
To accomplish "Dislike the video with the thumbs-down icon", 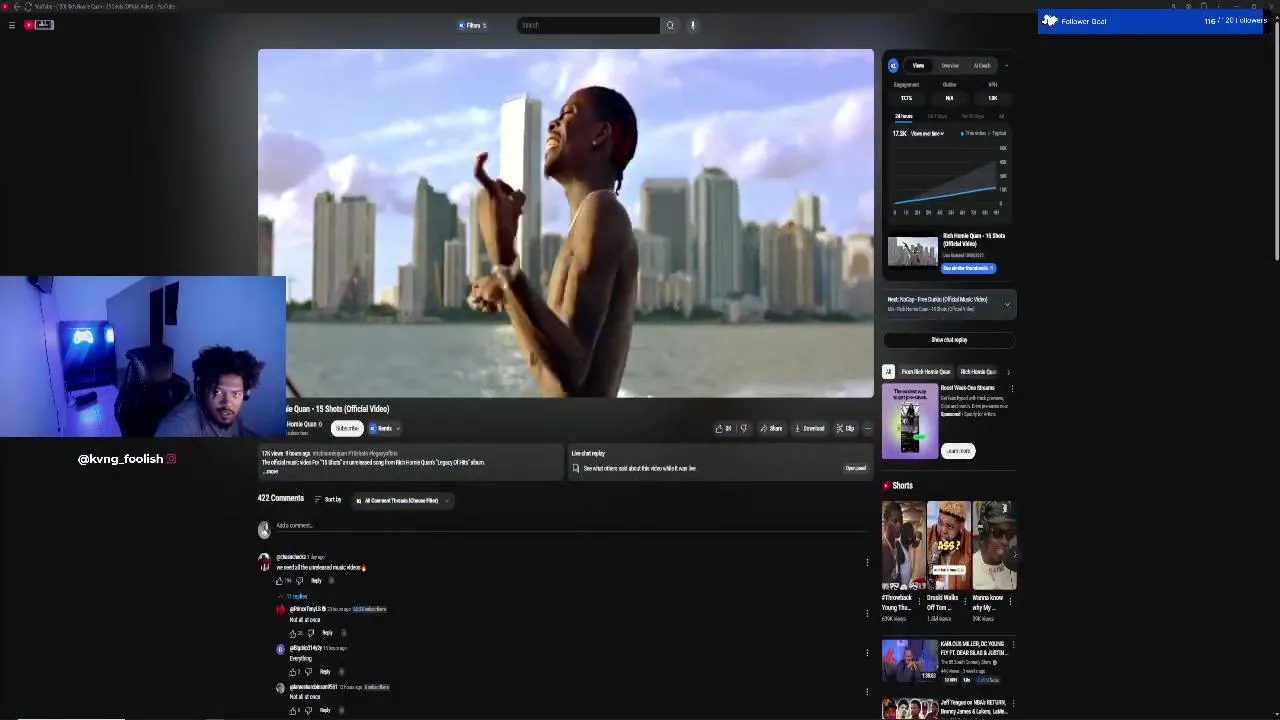I will point(743,428).
